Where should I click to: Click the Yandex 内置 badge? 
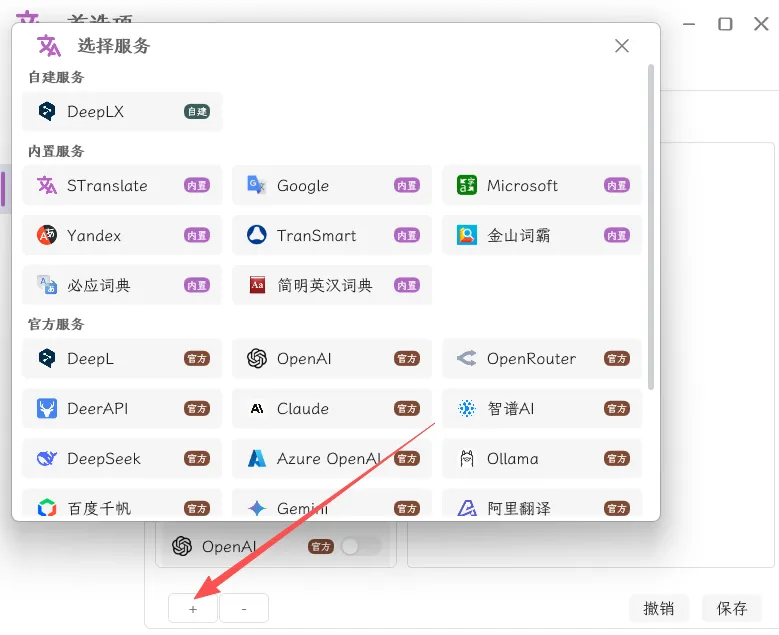point(197,235)
